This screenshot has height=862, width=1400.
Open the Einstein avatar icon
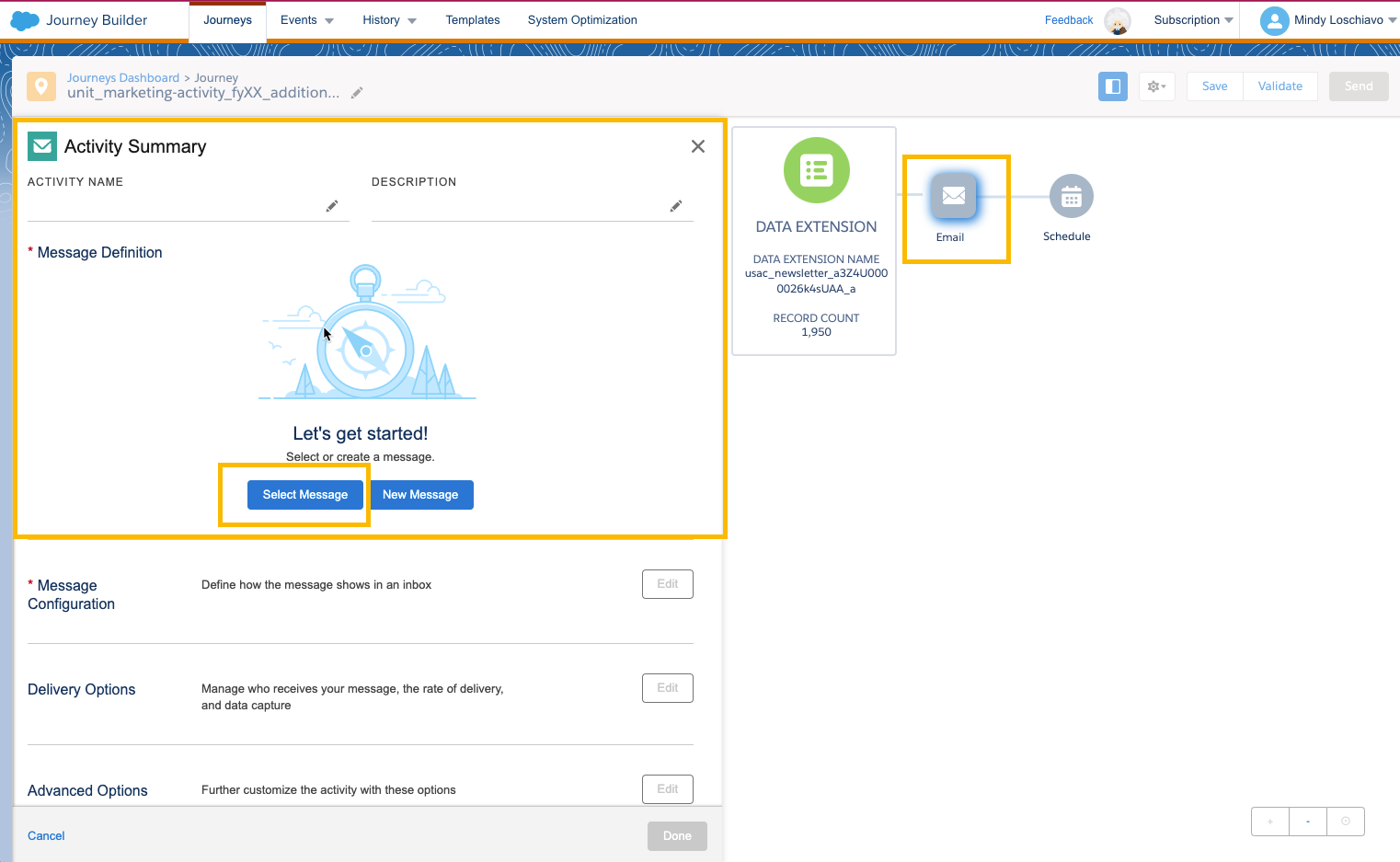click(x=1118, y=20)
